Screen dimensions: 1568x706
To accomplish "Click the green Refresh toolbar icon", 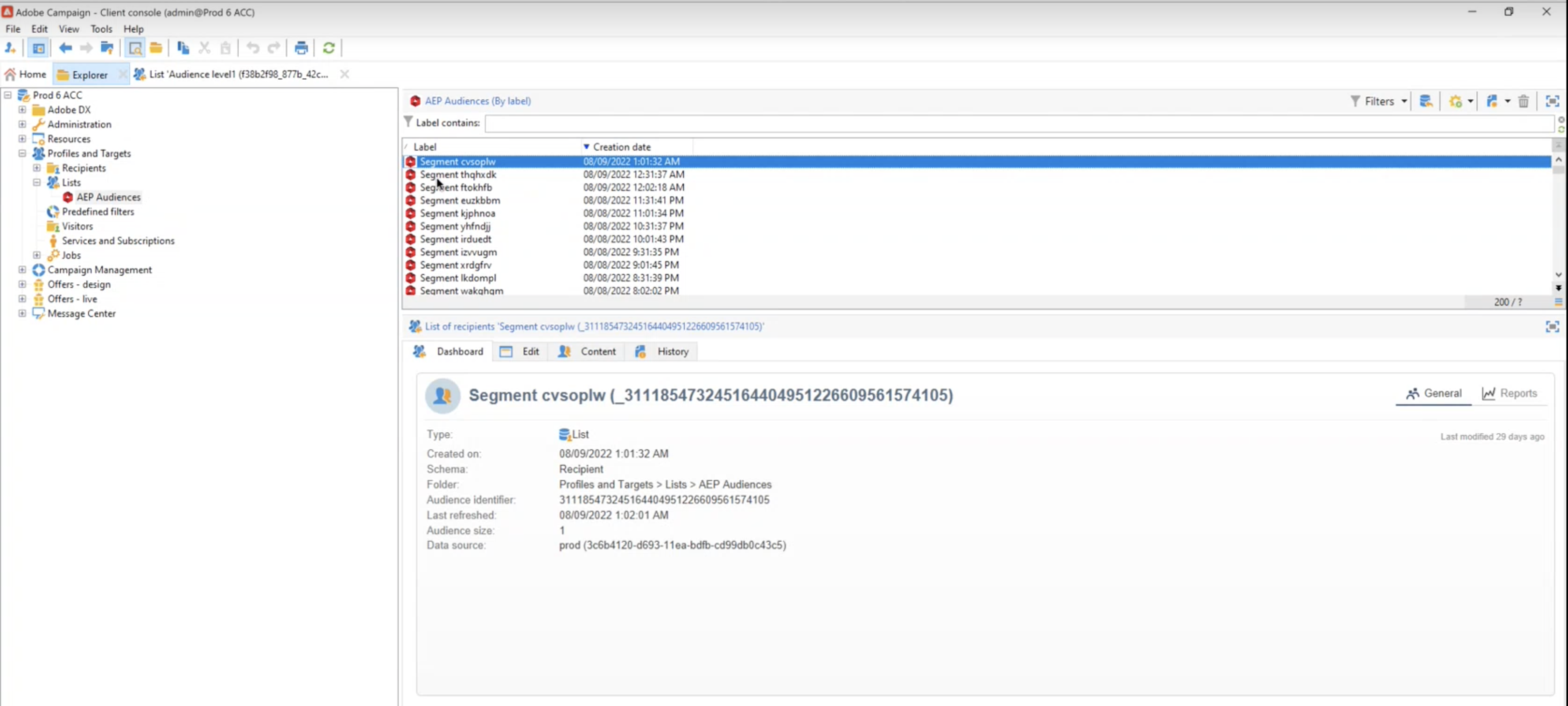I will point(329,48).
